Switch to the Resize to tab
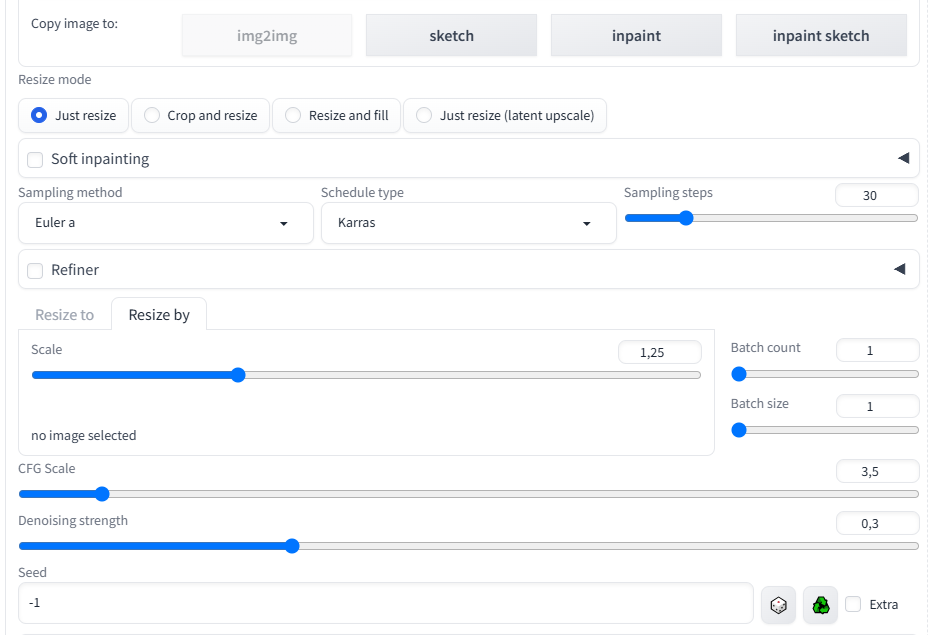Screen dimensions: 934x635 [x=64, y=315]
